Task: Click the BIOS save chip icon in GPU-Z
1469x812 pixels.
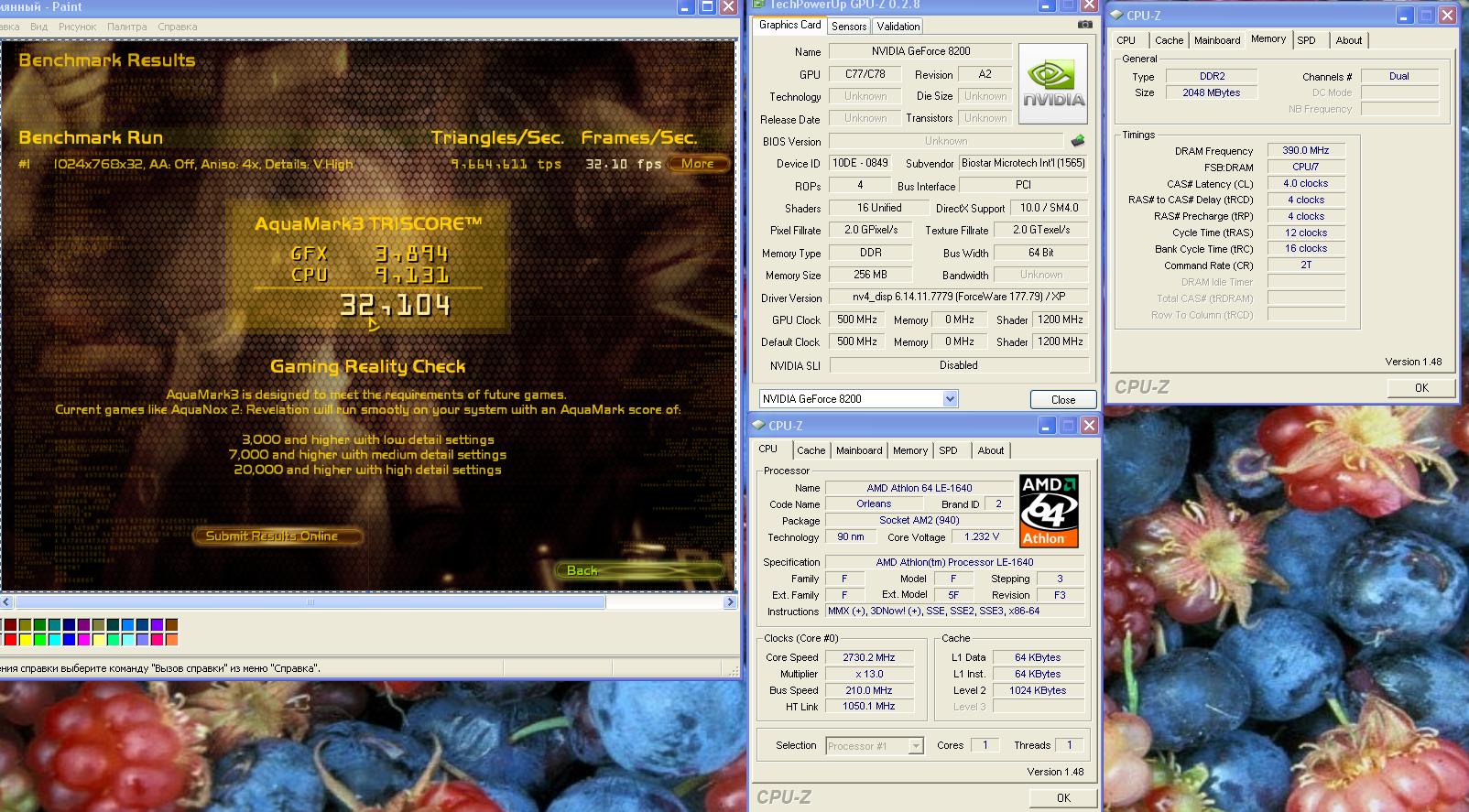Action: coord(1078,141)
